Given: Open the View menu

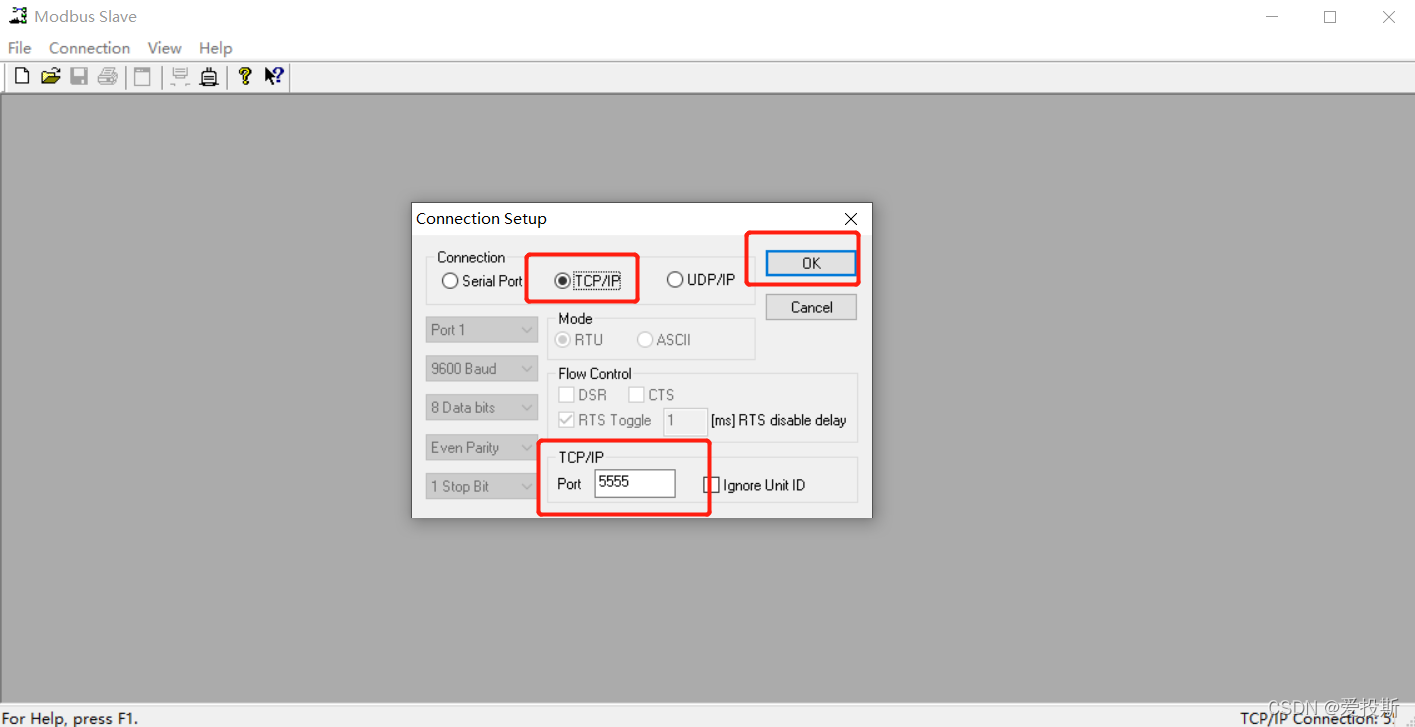Looking at the screenshot, I should click(165, 48).
